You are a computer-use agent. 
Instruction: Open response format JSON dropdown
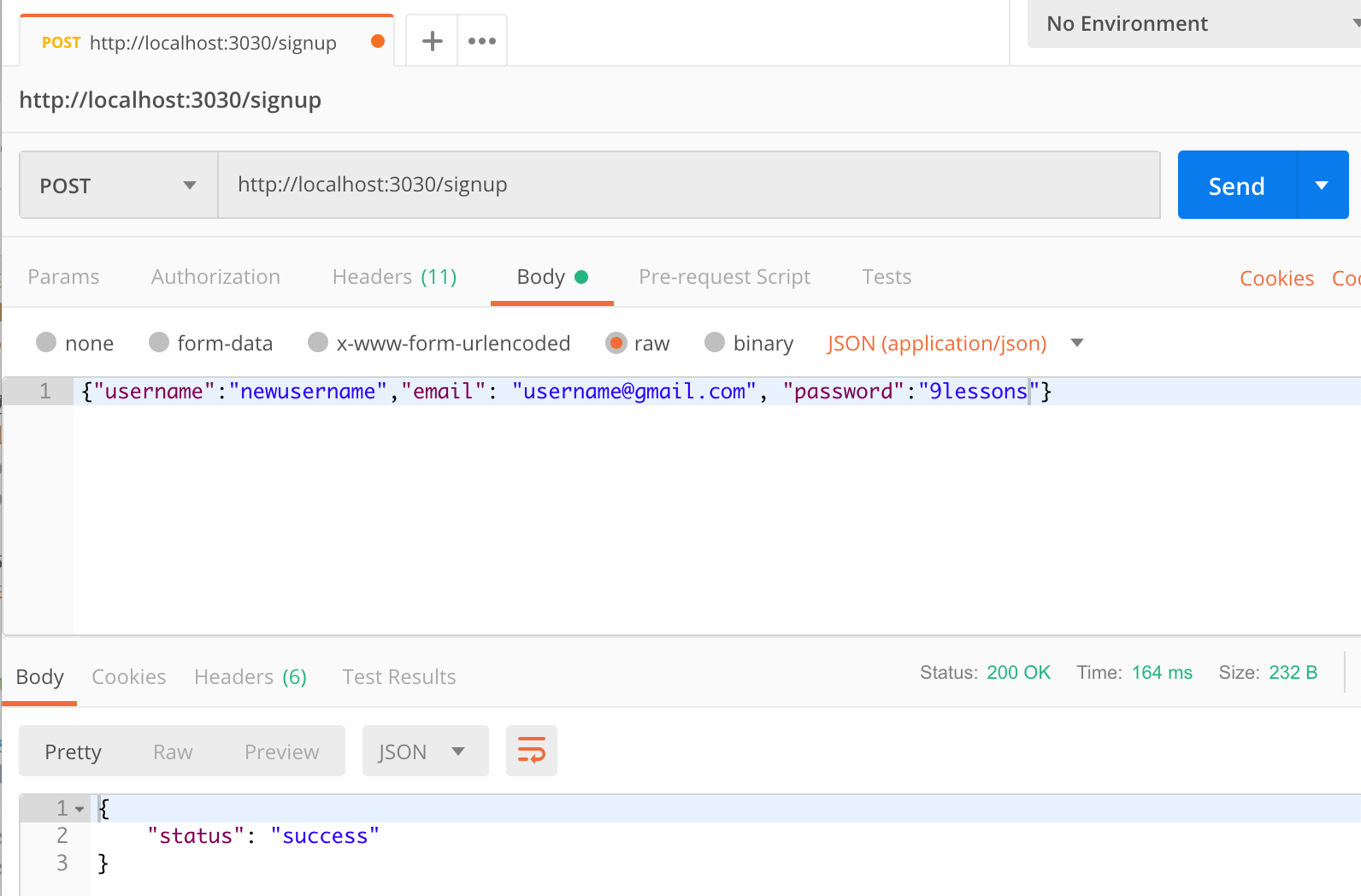(426, 751)
